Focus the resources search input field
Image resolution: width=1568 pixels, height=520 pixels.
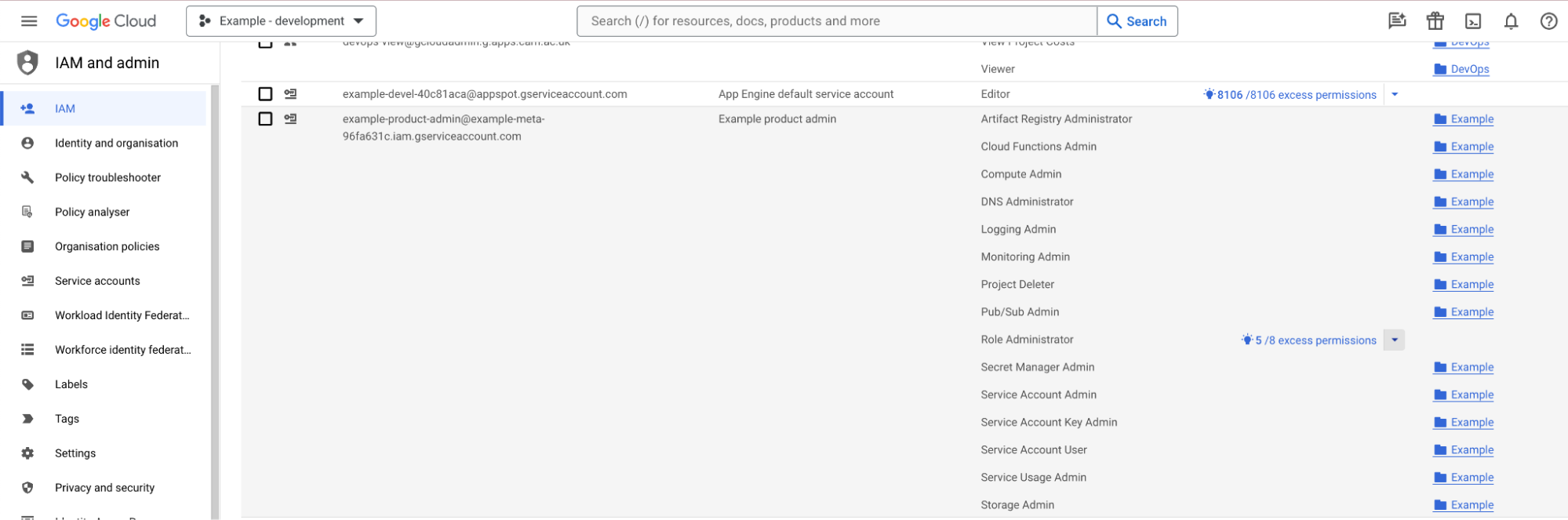(x=836, y=21)
